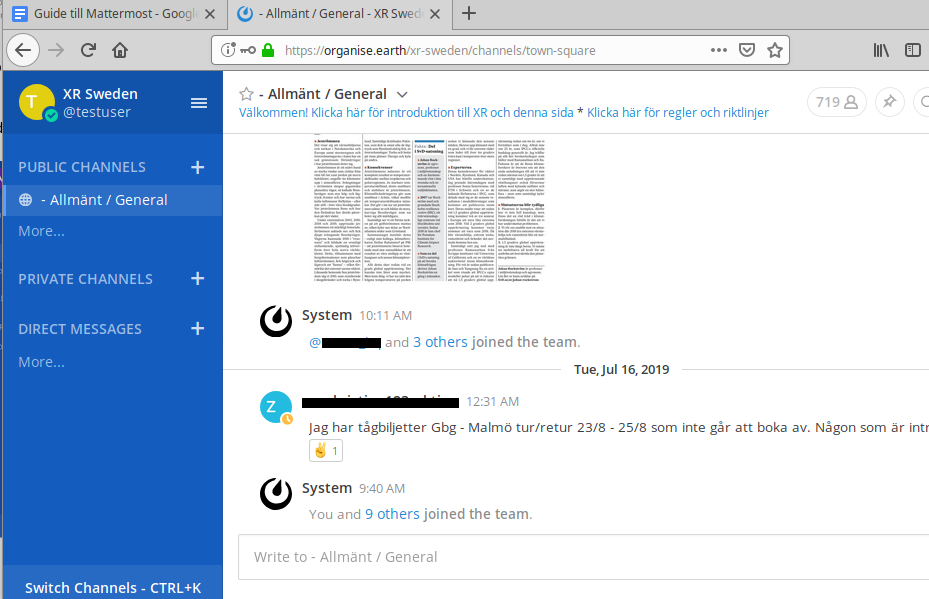The image size is (929, 599).
Task: Open the browser Library icon
Action: tap(881, 50)
